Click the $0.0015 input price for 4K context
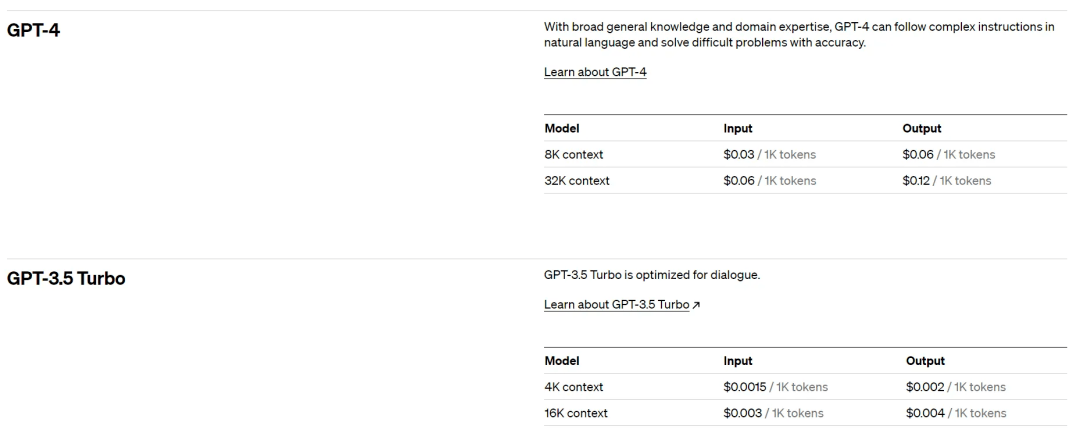 click(x=745, y=387)
